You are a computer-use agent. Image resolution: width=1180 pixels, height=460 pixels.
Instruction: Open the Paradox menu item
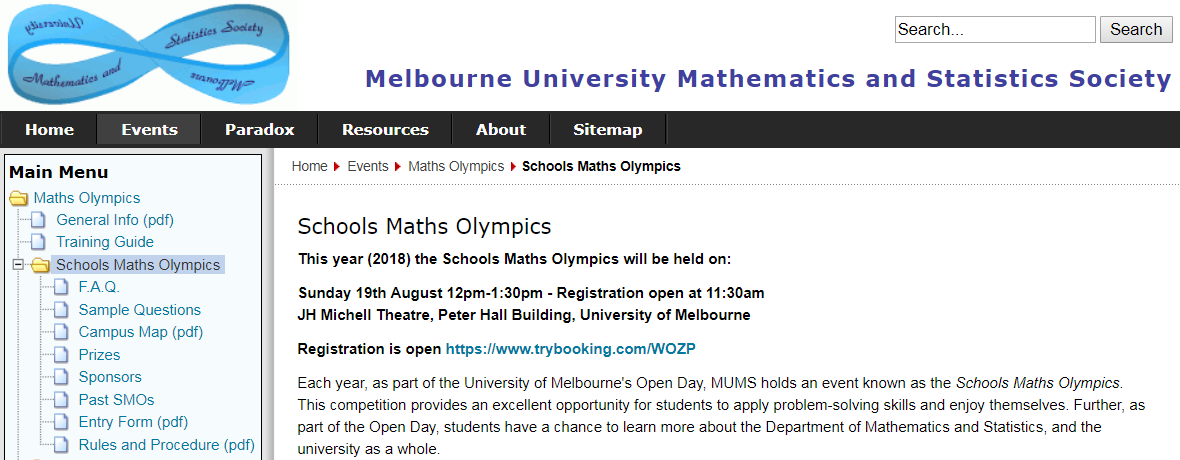tap(260, 129)
